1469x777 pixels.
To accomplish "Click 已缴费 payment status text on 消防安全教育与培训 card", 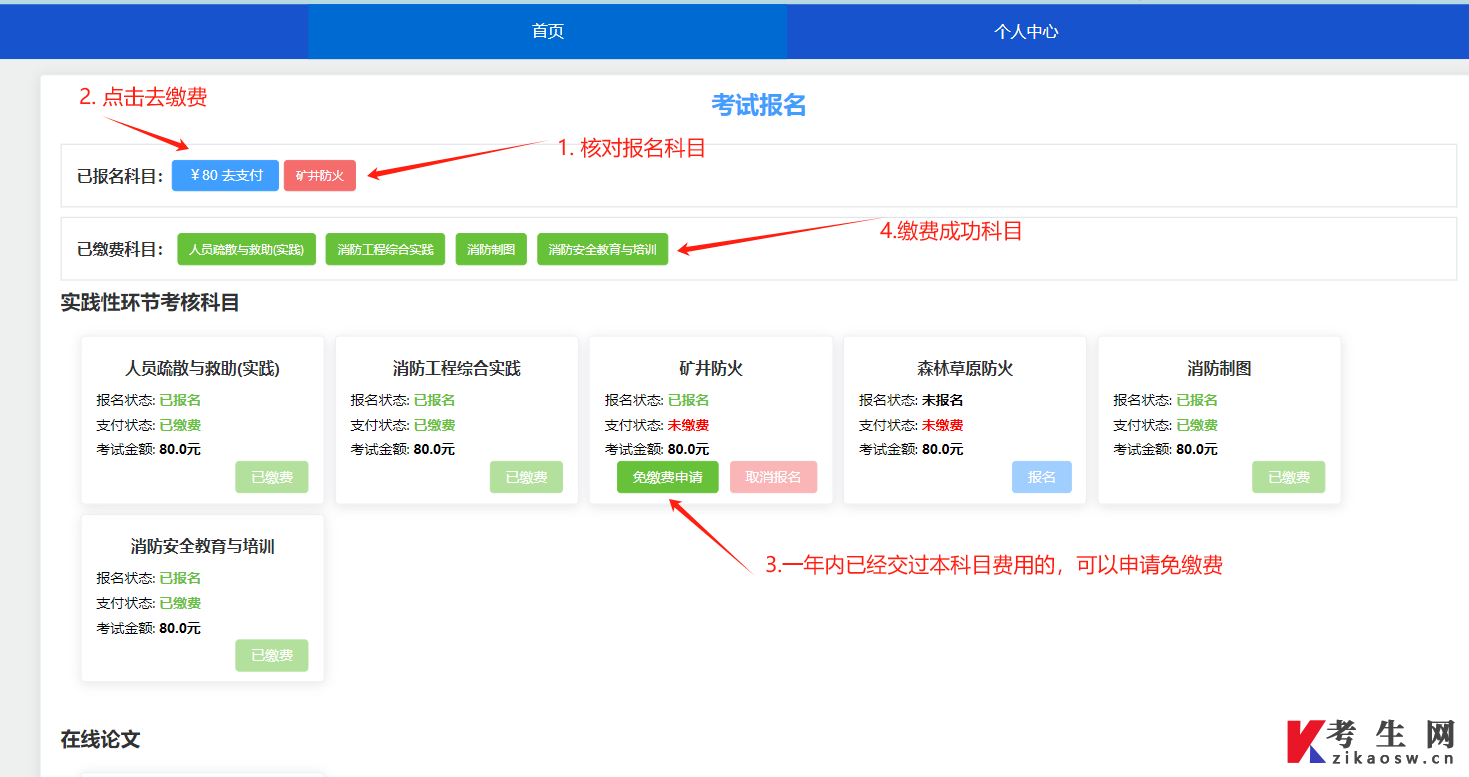I will [x=180, y=603].
